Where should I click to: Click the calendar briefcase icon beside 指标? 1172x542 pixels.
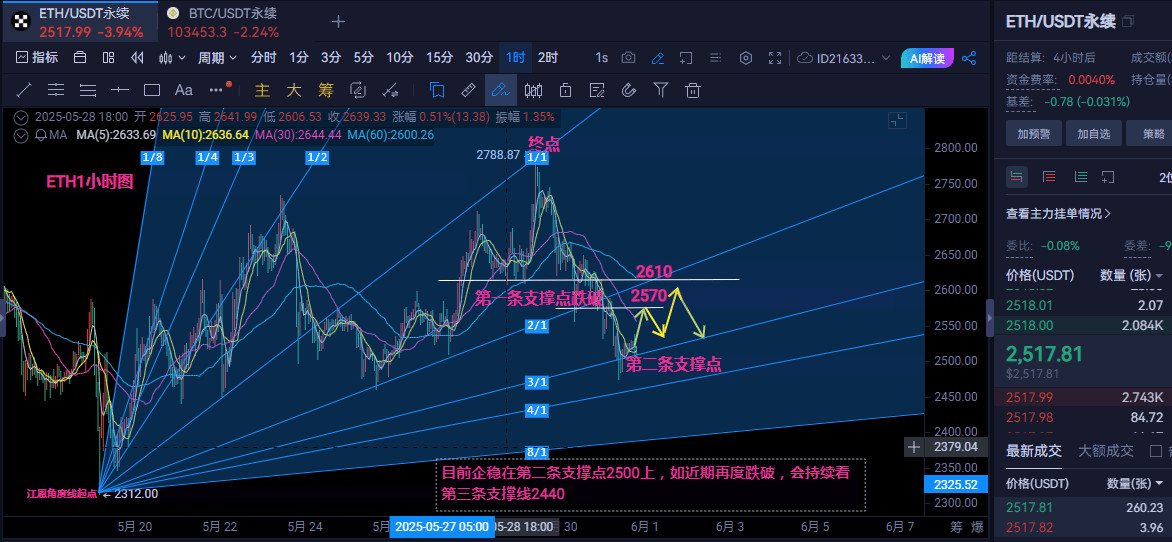pos(80,58)
